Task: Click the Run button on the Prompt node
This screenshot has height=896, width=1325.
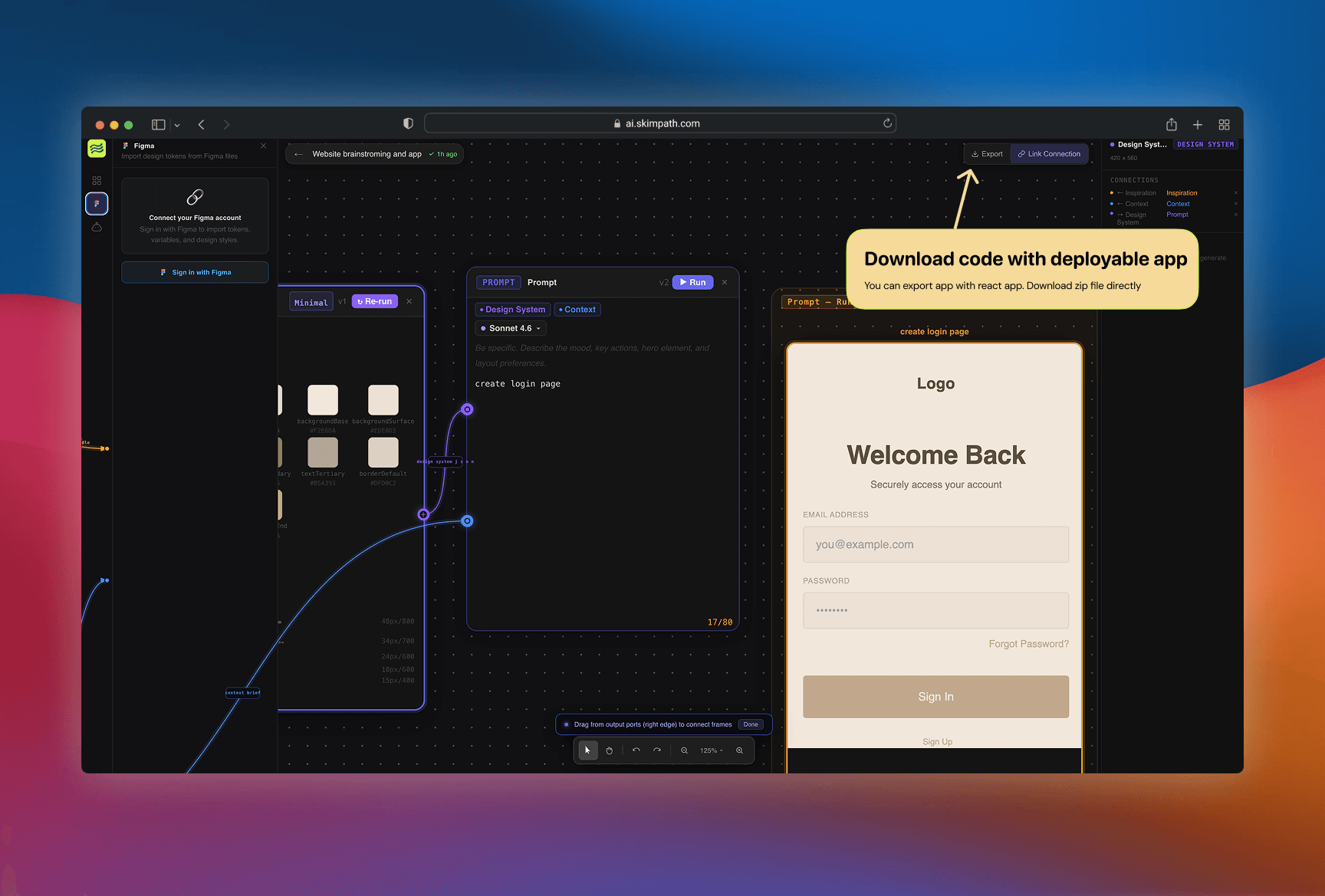Action: (x=692, y=282)
